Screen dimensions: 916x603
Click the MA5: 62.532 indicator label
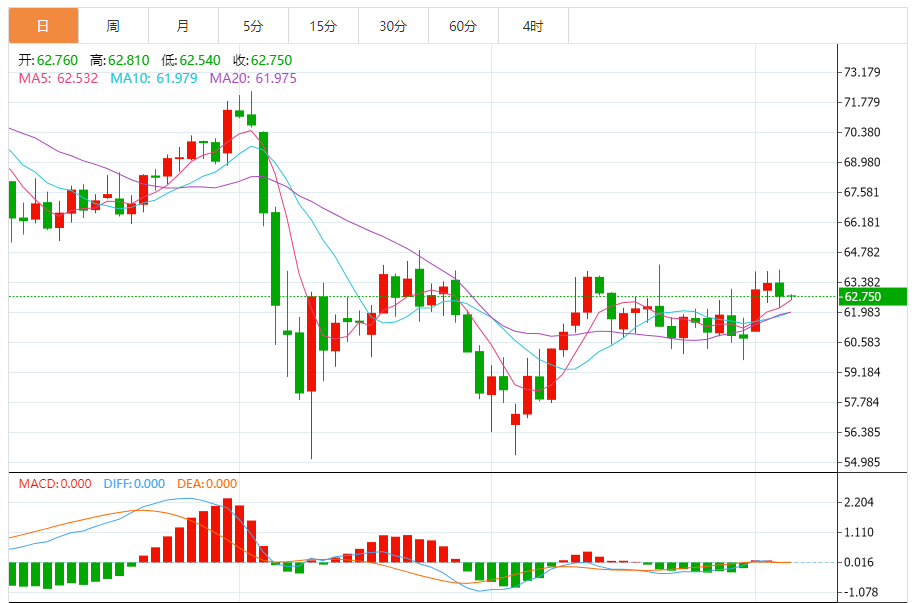(58, 78)
